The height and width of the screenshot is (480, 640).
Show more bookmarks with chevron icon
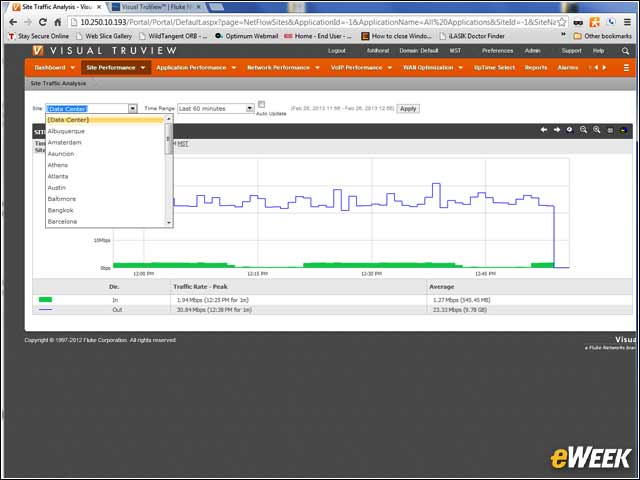pos(564,35)
